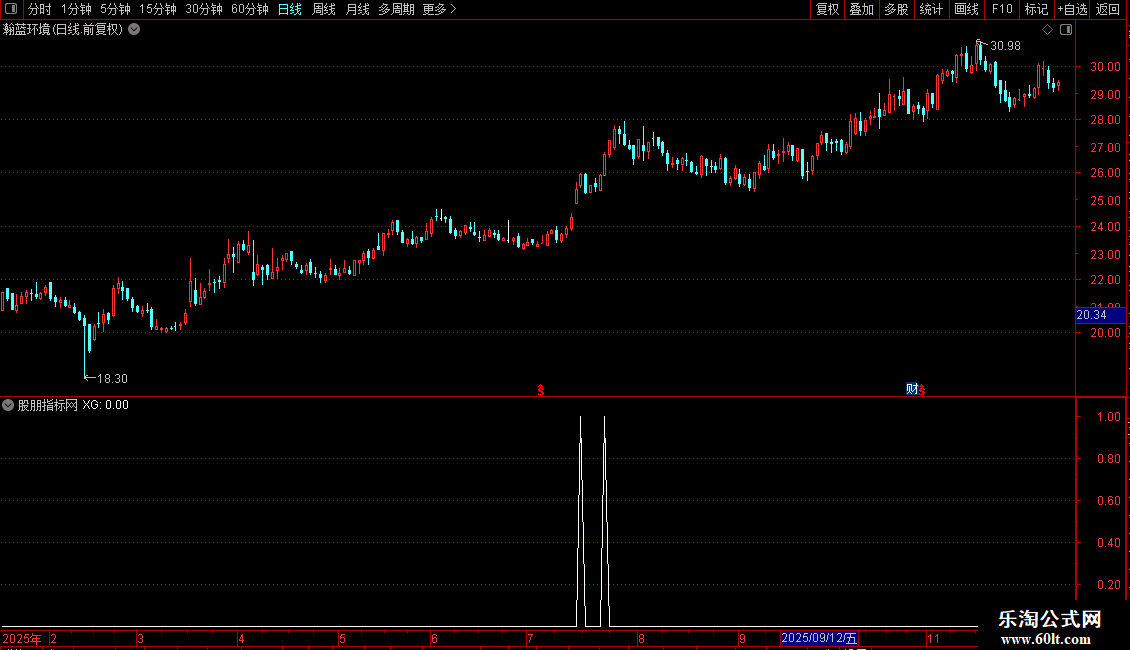Expand the 更多 periods menu
The height and width of the screenshot is (650, 1130).
[439, 9]
